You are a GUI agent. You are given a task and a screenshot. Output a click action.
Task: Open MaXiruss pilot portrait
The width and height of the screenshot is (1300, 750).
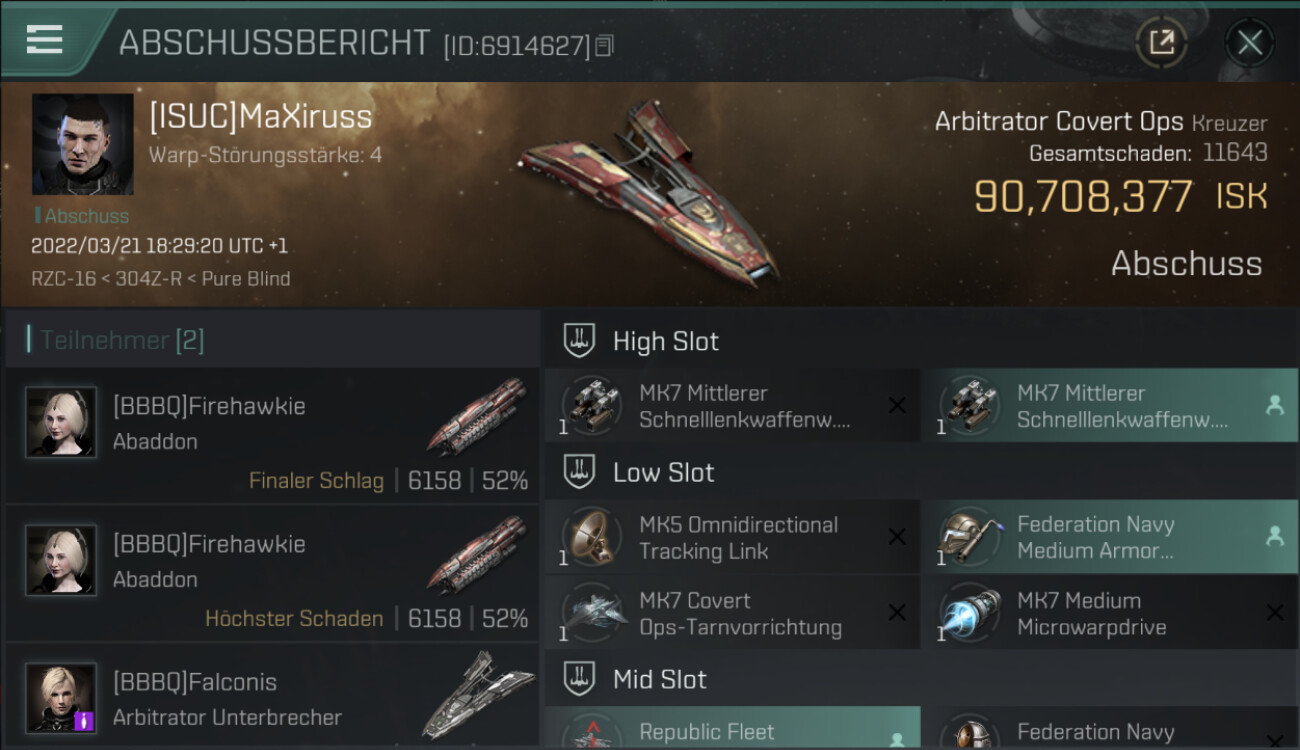click(x=82, y=144)
